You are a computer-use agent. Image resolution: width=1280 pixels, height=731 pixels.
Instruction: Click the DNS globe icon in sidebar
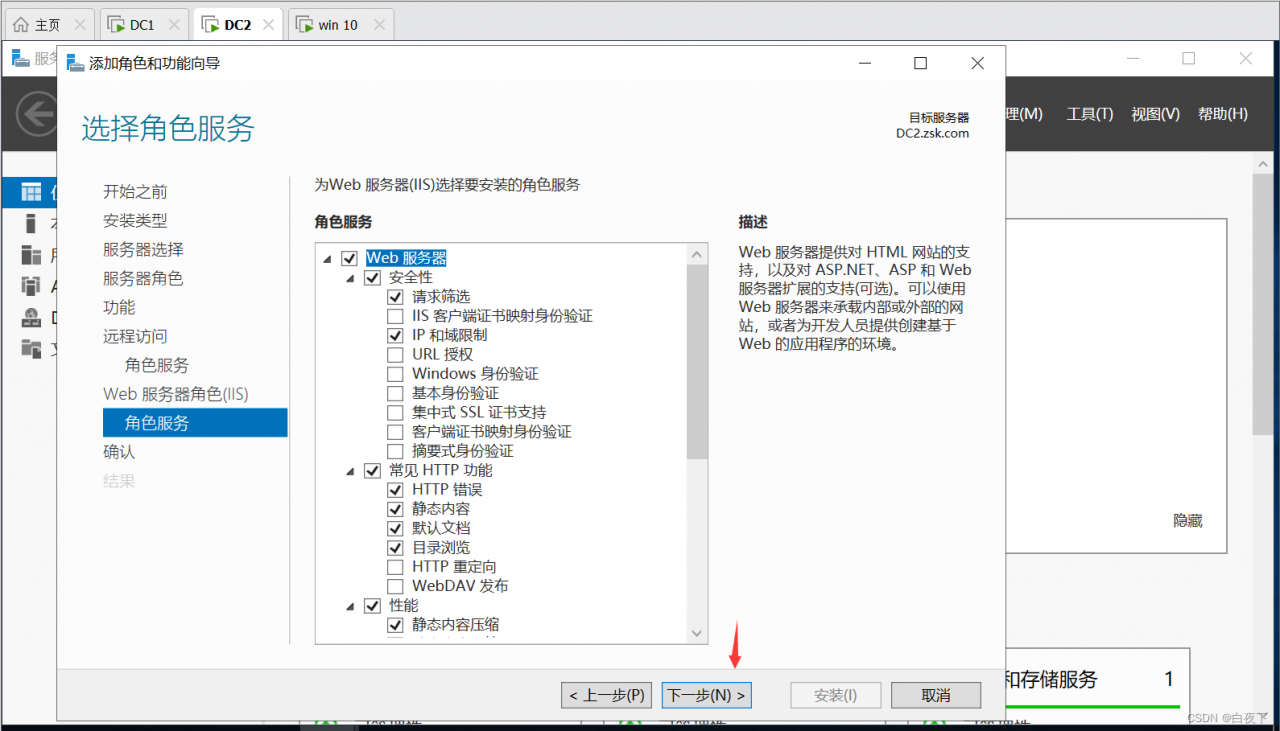tap(30, 317)
